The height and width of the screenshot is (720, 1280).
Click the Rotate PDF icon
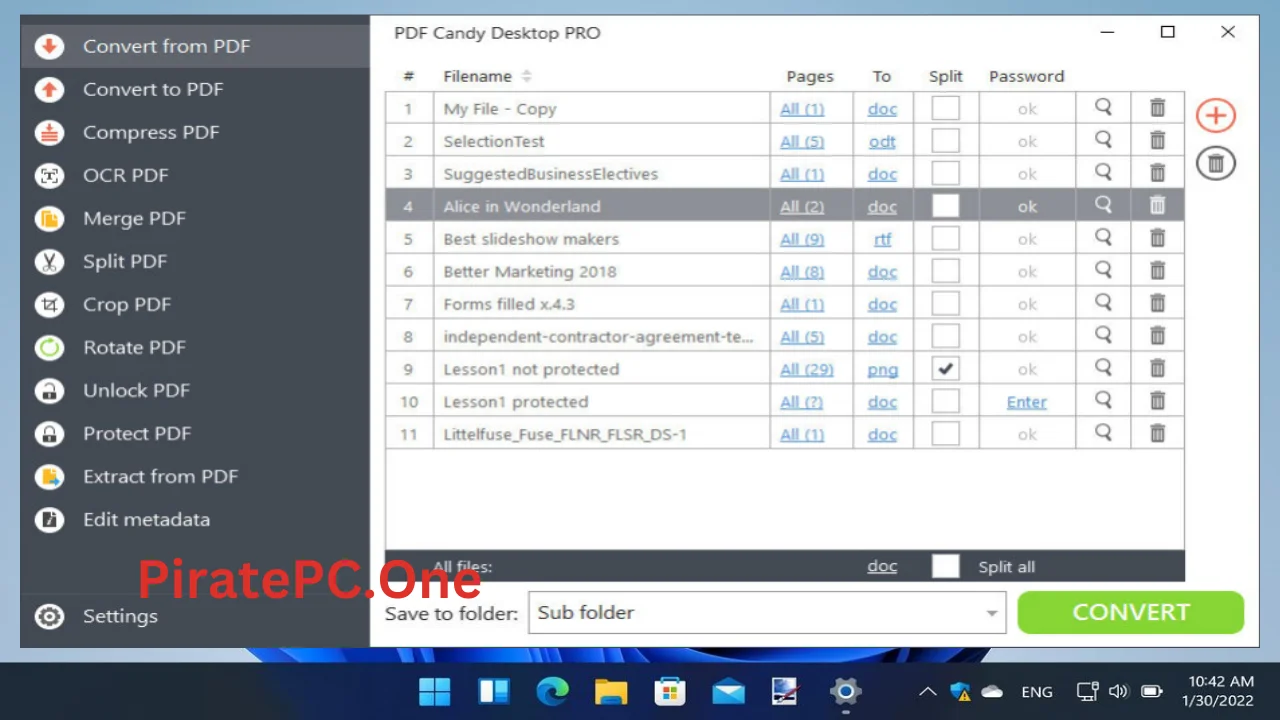point(49,347)
